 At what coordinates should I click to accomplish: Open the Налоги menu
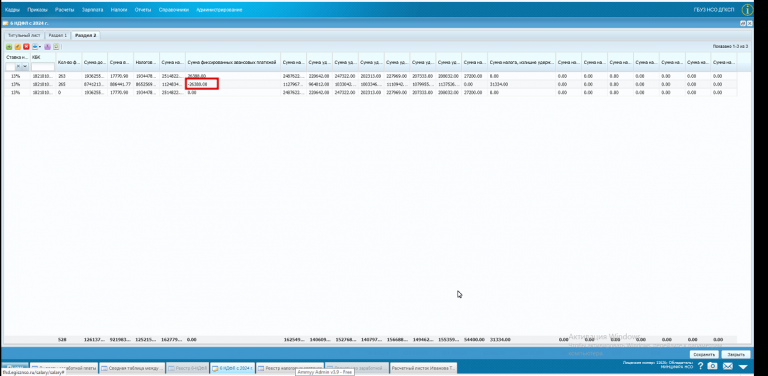(119, 10)
